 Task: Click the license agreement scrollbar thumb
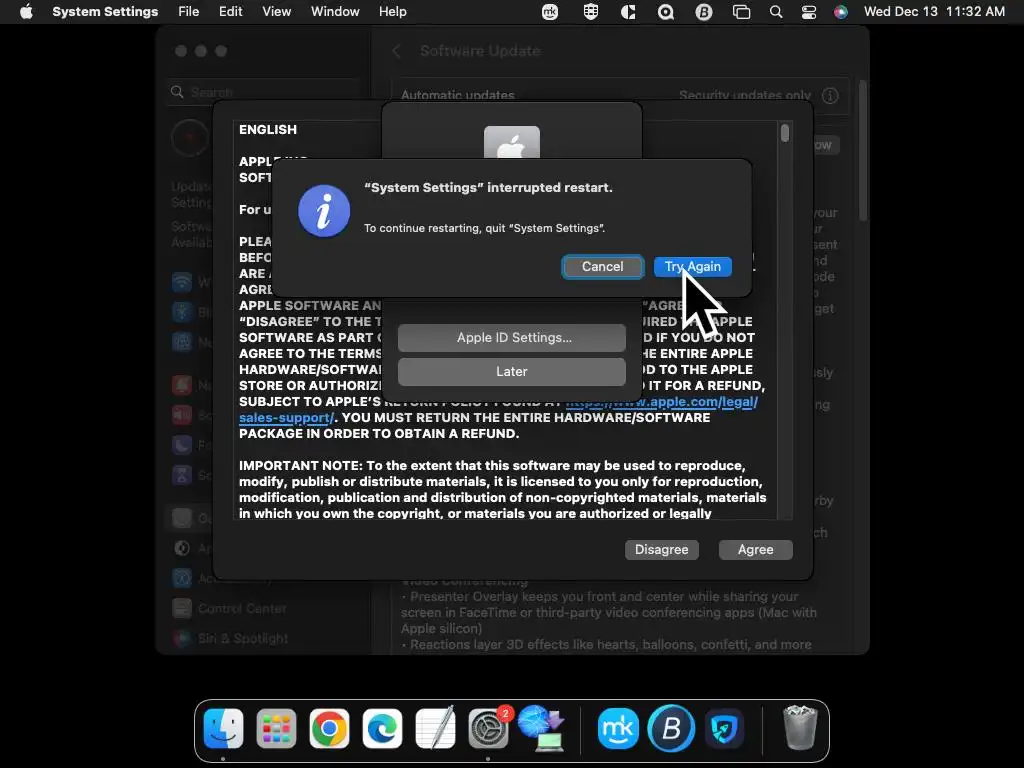click(x=785, y=133)
